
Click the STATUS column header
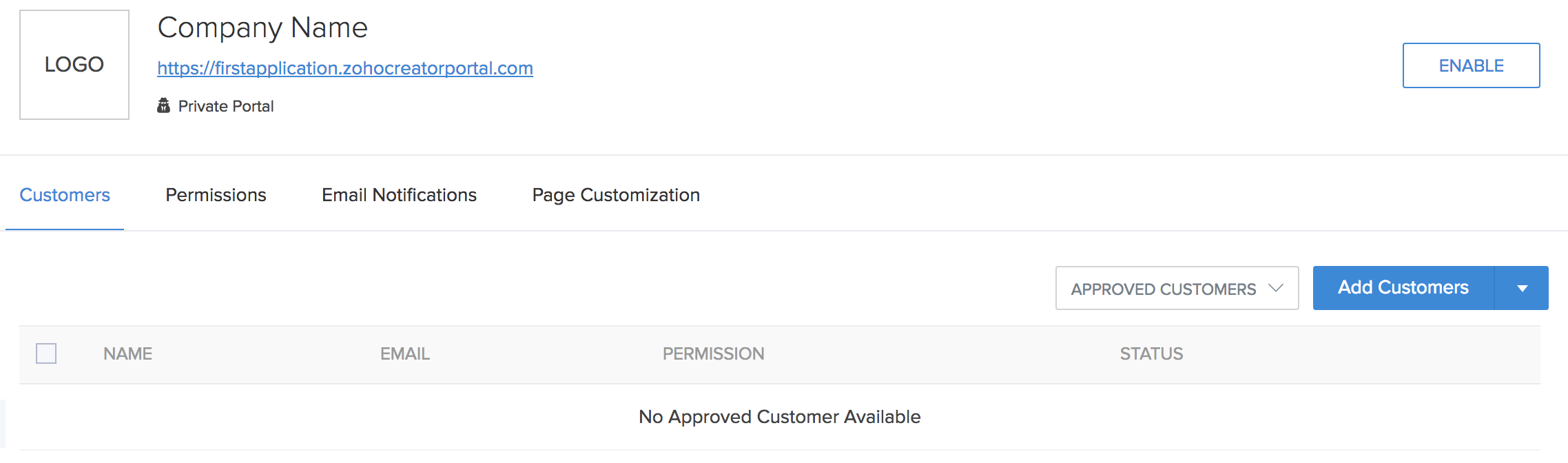point(1151,353)
